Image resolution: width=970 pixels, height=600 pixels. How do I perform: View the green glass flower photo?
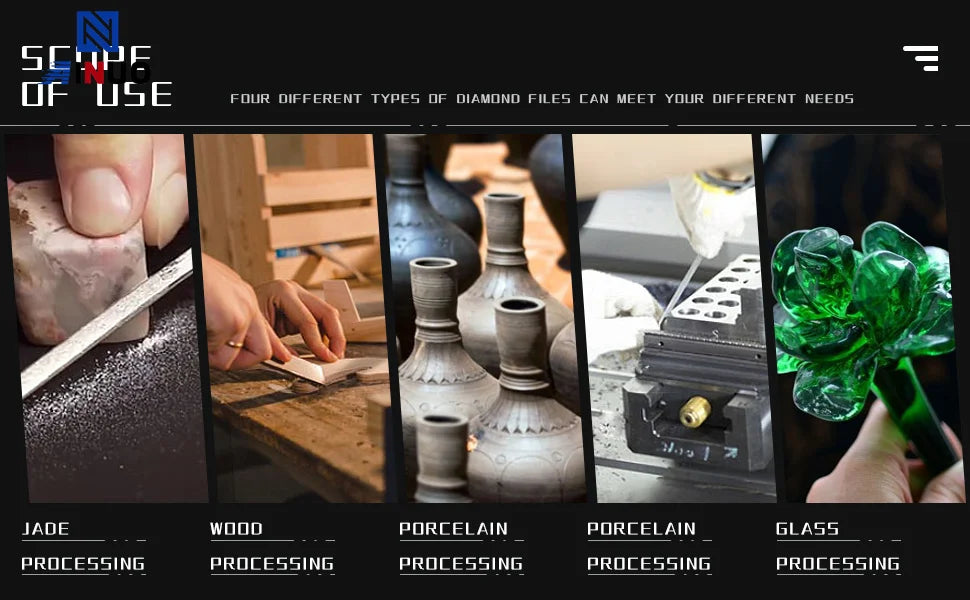pyautogui.click(x=862, y=318)
